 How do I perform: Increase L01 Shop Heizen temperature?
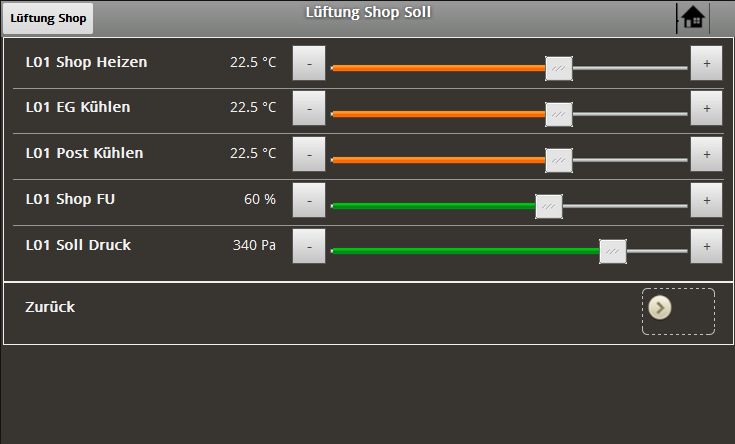click(x=706, y=63)
